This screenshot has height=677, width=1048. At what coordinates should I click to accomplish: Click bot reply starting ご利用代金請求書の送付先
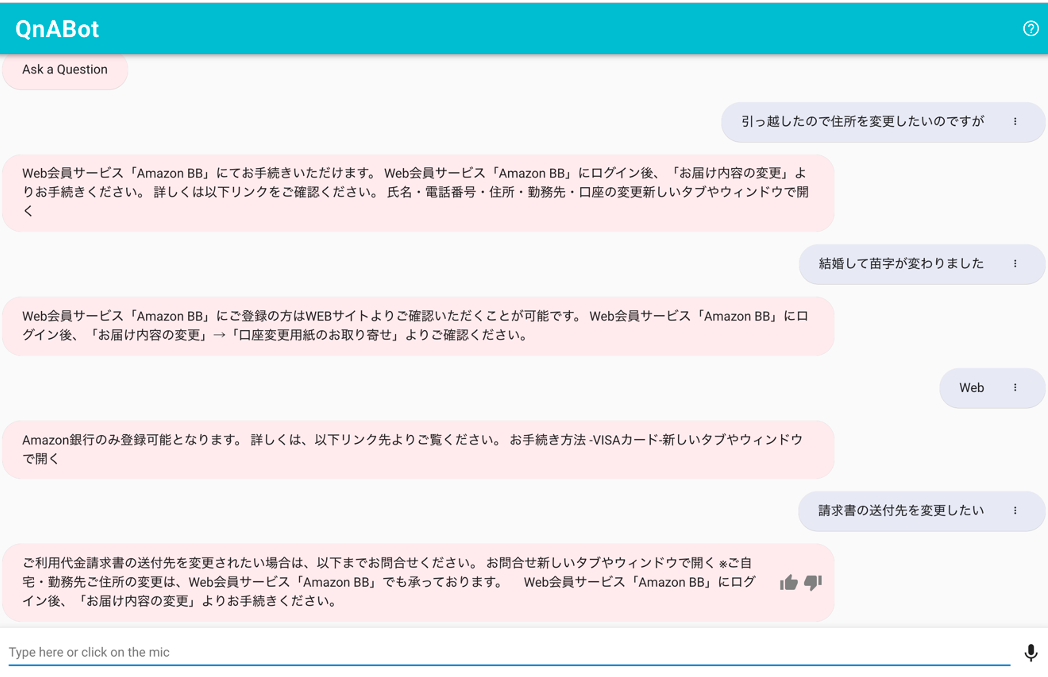tap(418, 583)
